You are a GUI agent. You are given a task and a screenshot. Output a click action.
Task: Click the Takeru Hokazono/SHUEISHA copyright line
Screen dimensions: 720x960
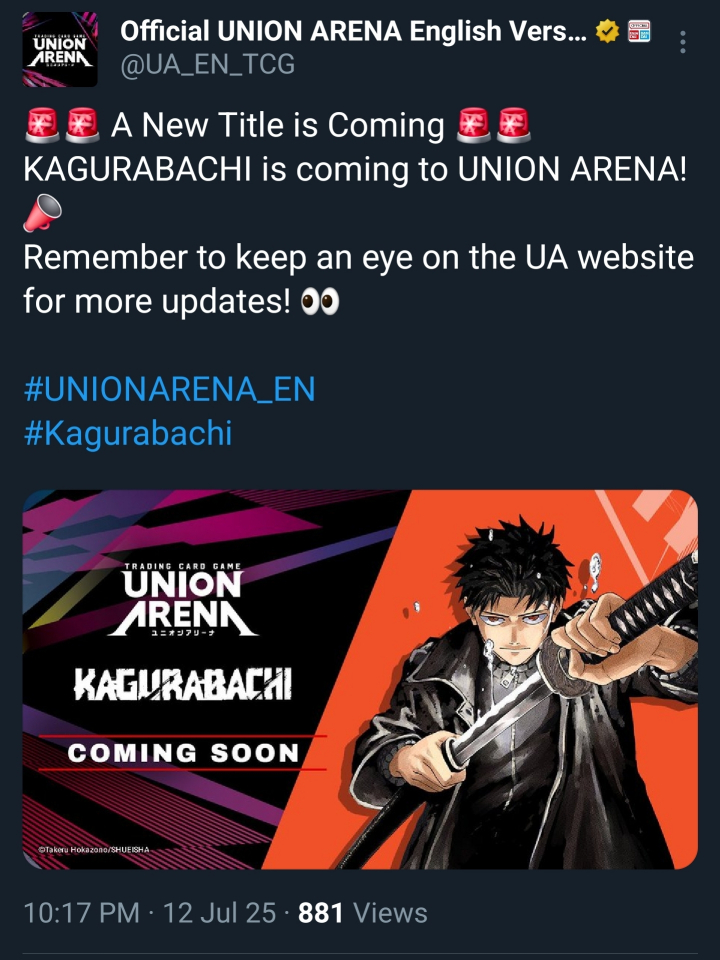[94, 850]
